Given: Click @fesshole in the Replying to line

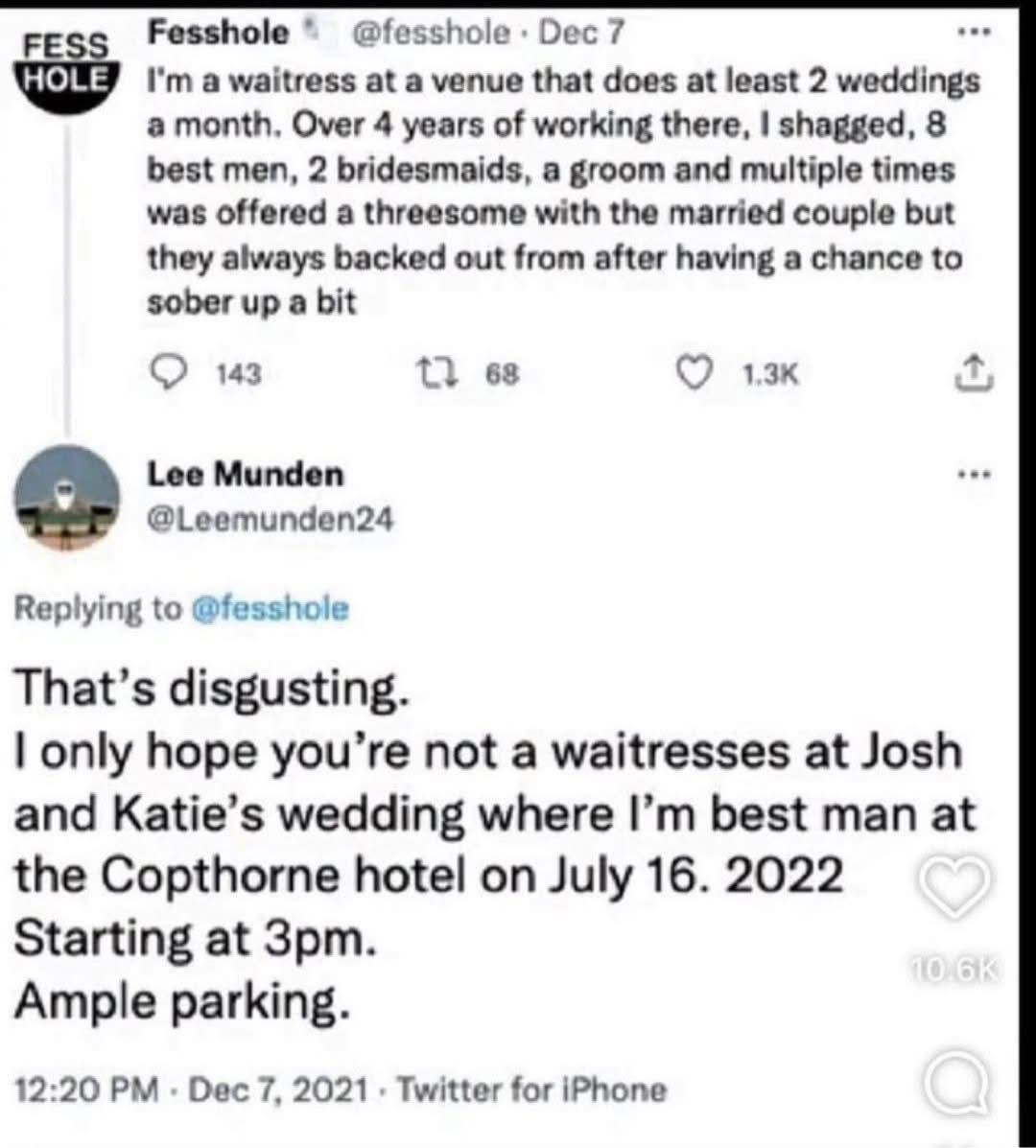Looking at the screenshot, I should 271,608.
